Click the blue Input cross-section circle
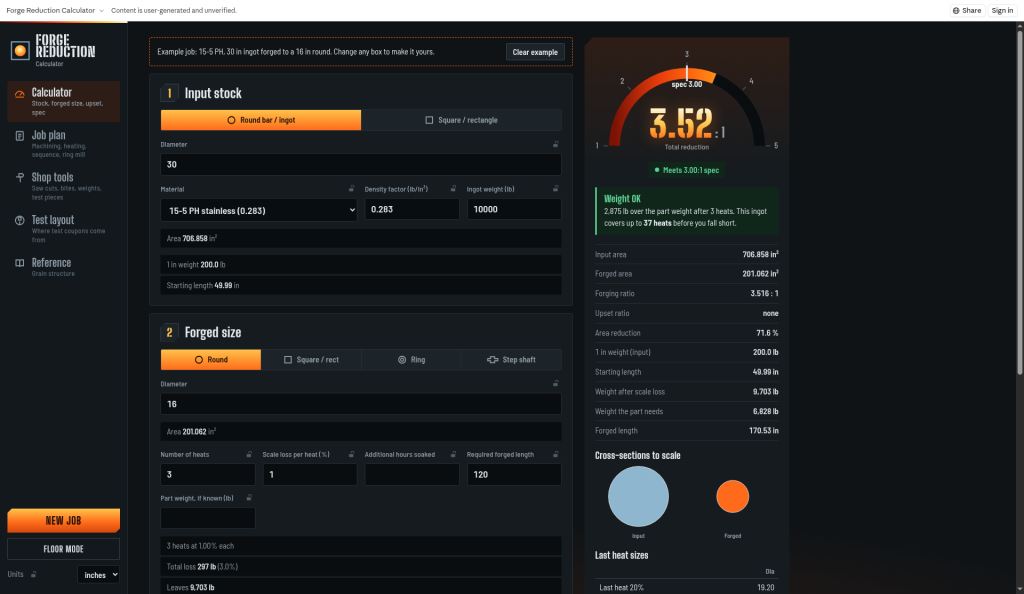 638,497
